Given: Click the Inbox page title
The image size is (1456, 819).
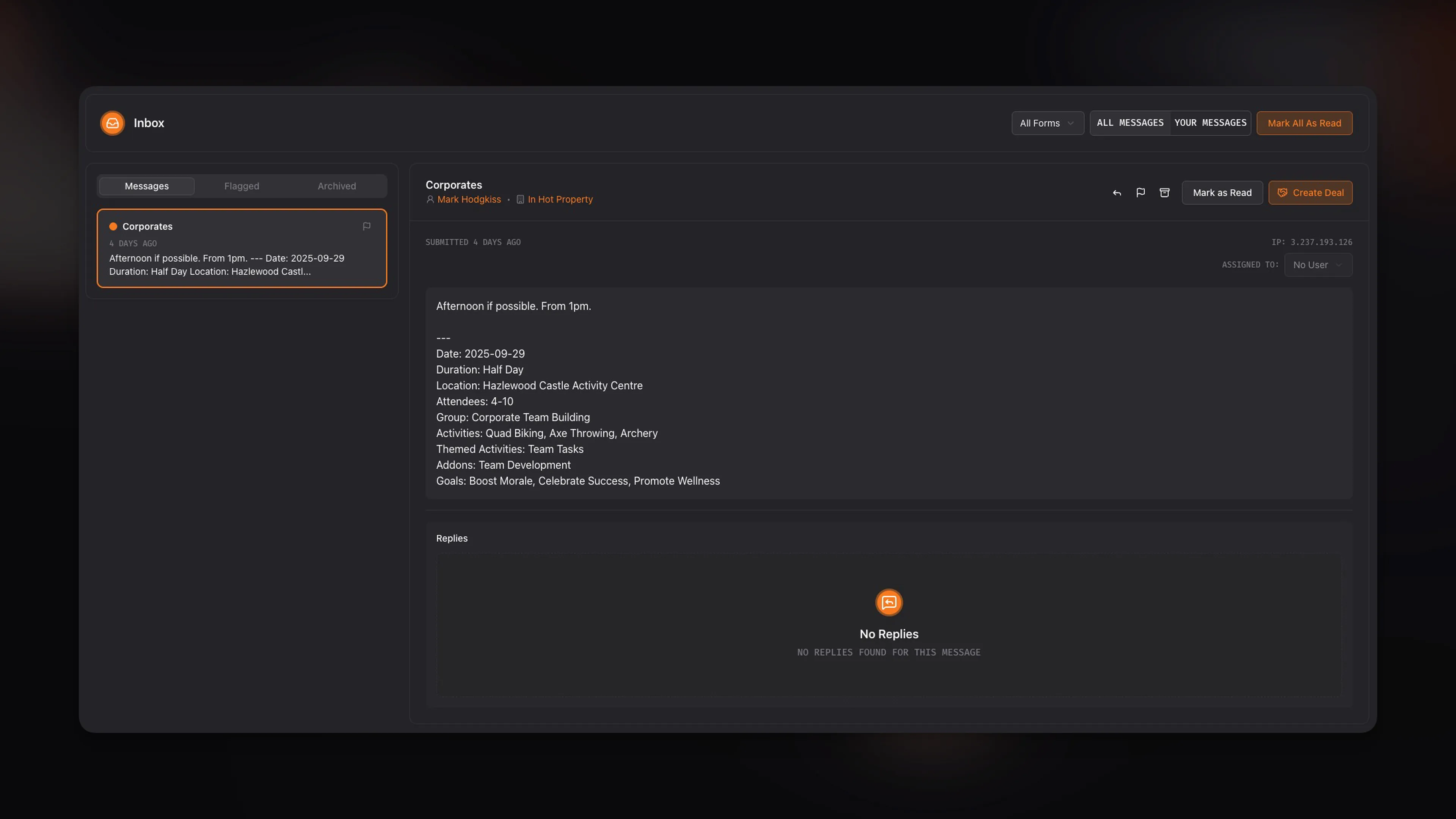Looking at the screenshot, I should click(x=149, y=123).
